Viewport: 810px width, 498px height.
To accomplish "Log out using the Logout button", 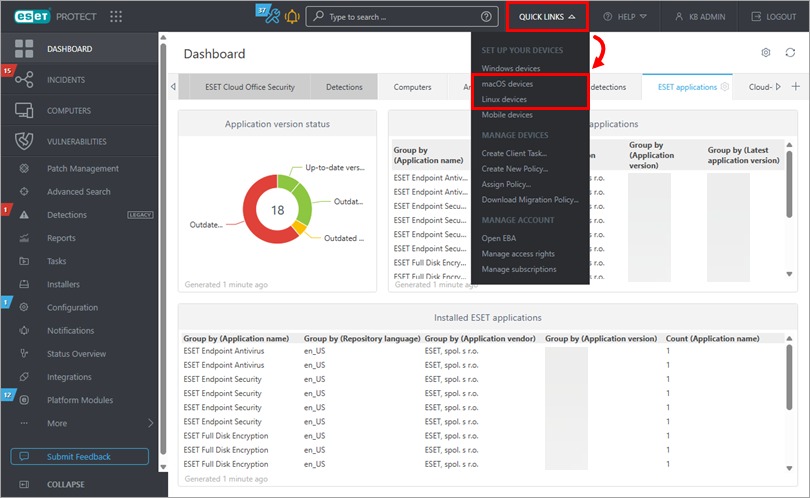I will point(773,17).
